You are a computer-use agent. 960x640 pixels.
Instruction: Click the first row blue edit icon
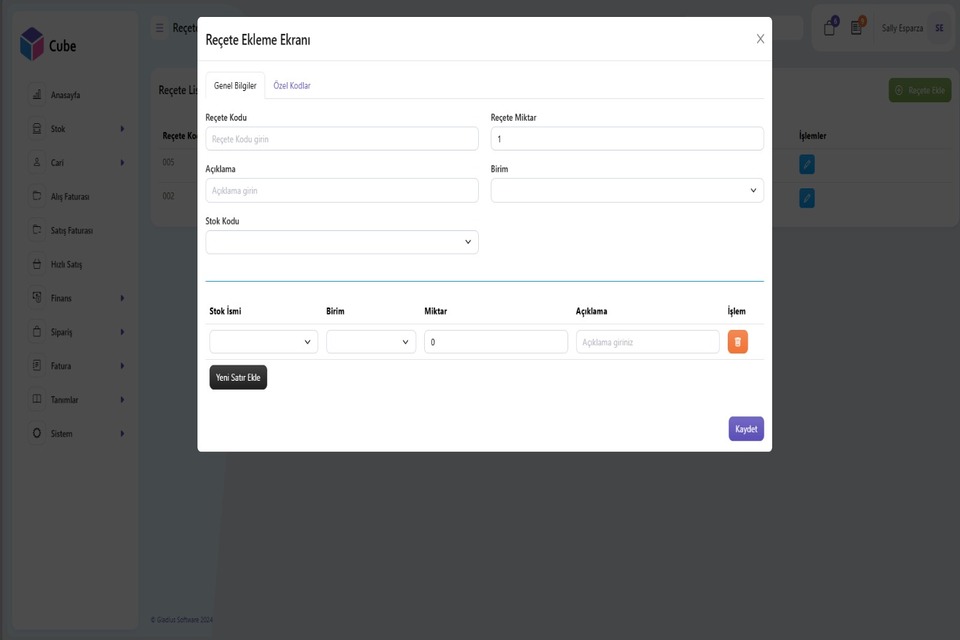tap(806, 164)
